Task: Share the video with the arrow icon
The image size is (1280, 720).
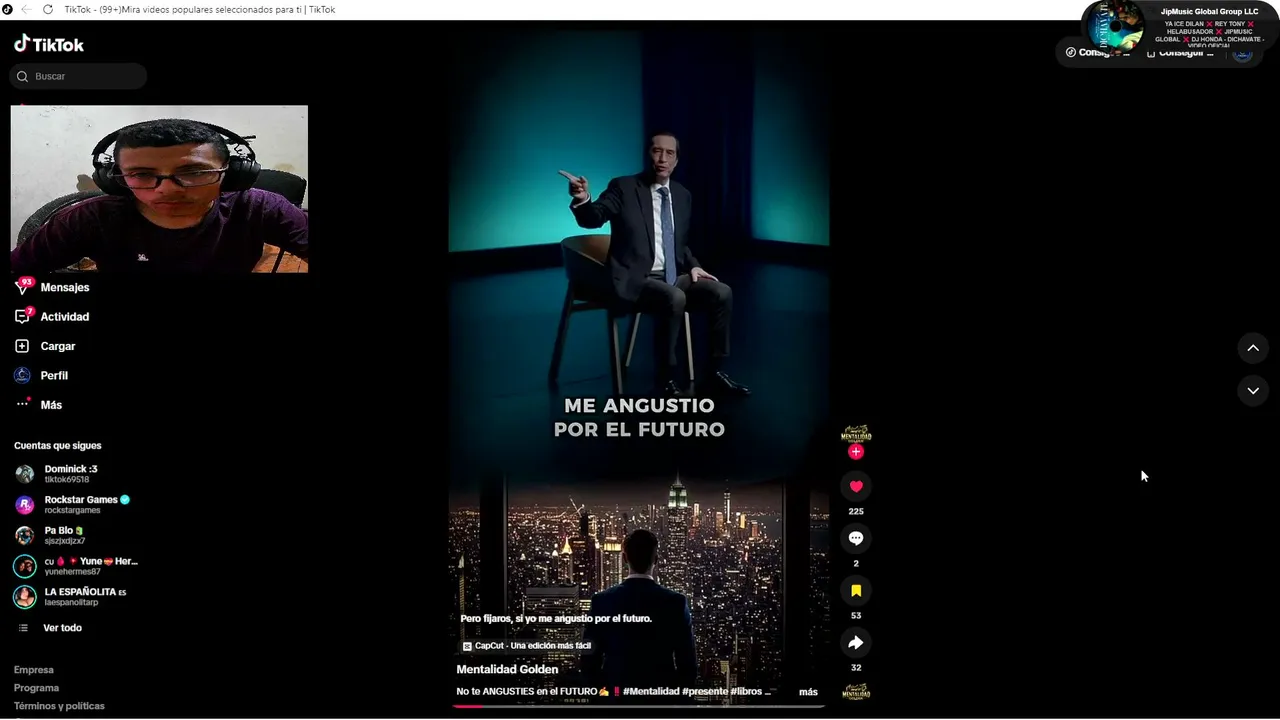Action: tap(856, 642)
